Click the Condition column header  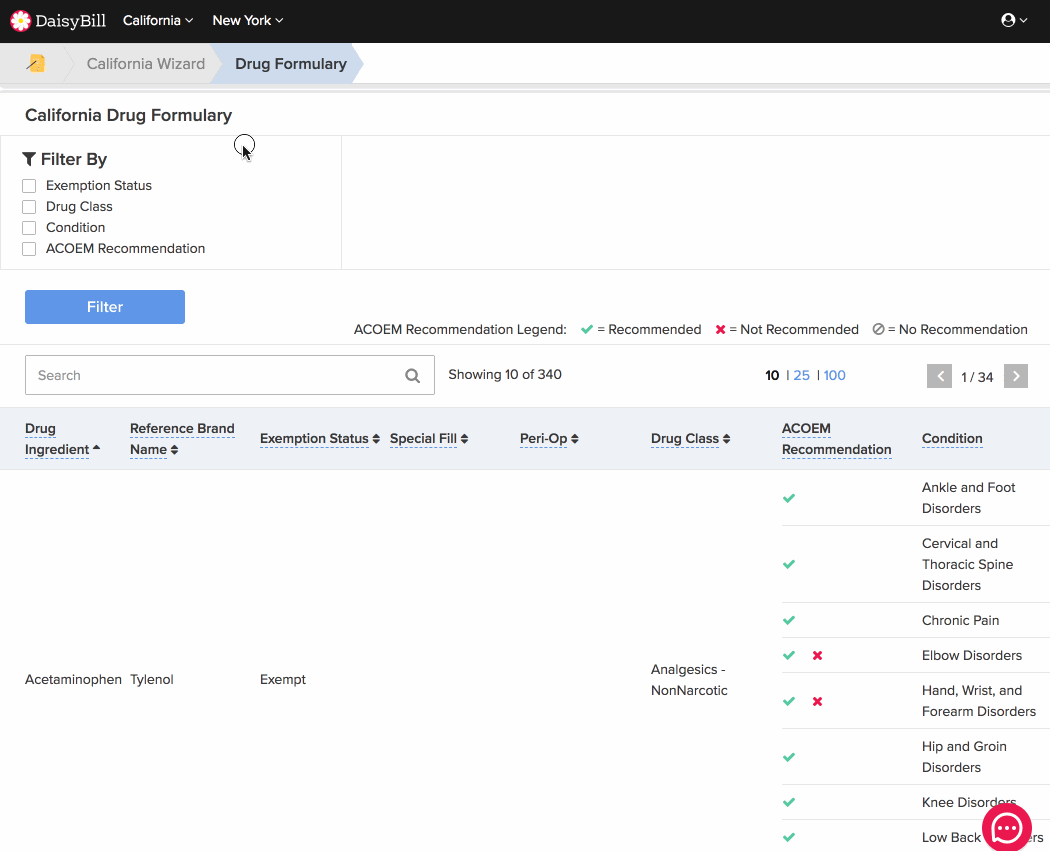point(952,439)
